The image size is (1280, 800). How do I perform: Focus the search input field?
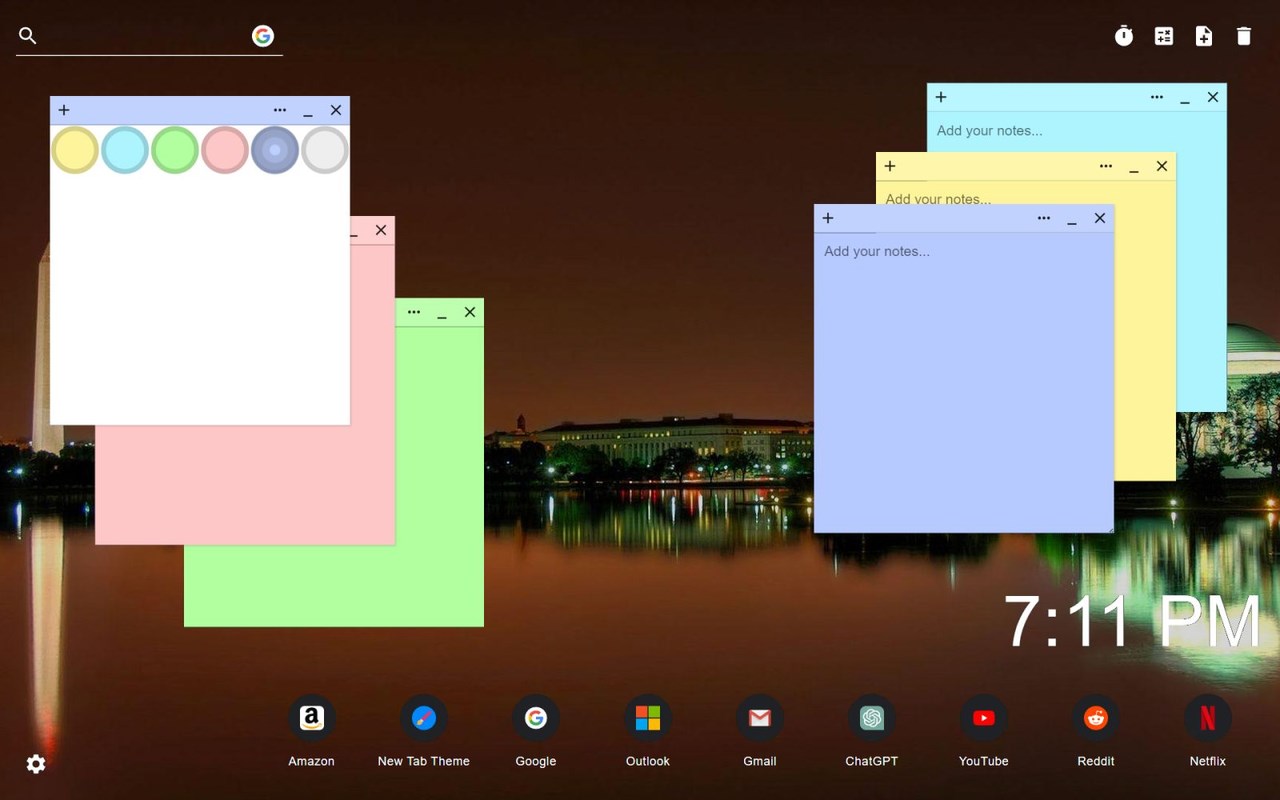[x=145, y=36]
